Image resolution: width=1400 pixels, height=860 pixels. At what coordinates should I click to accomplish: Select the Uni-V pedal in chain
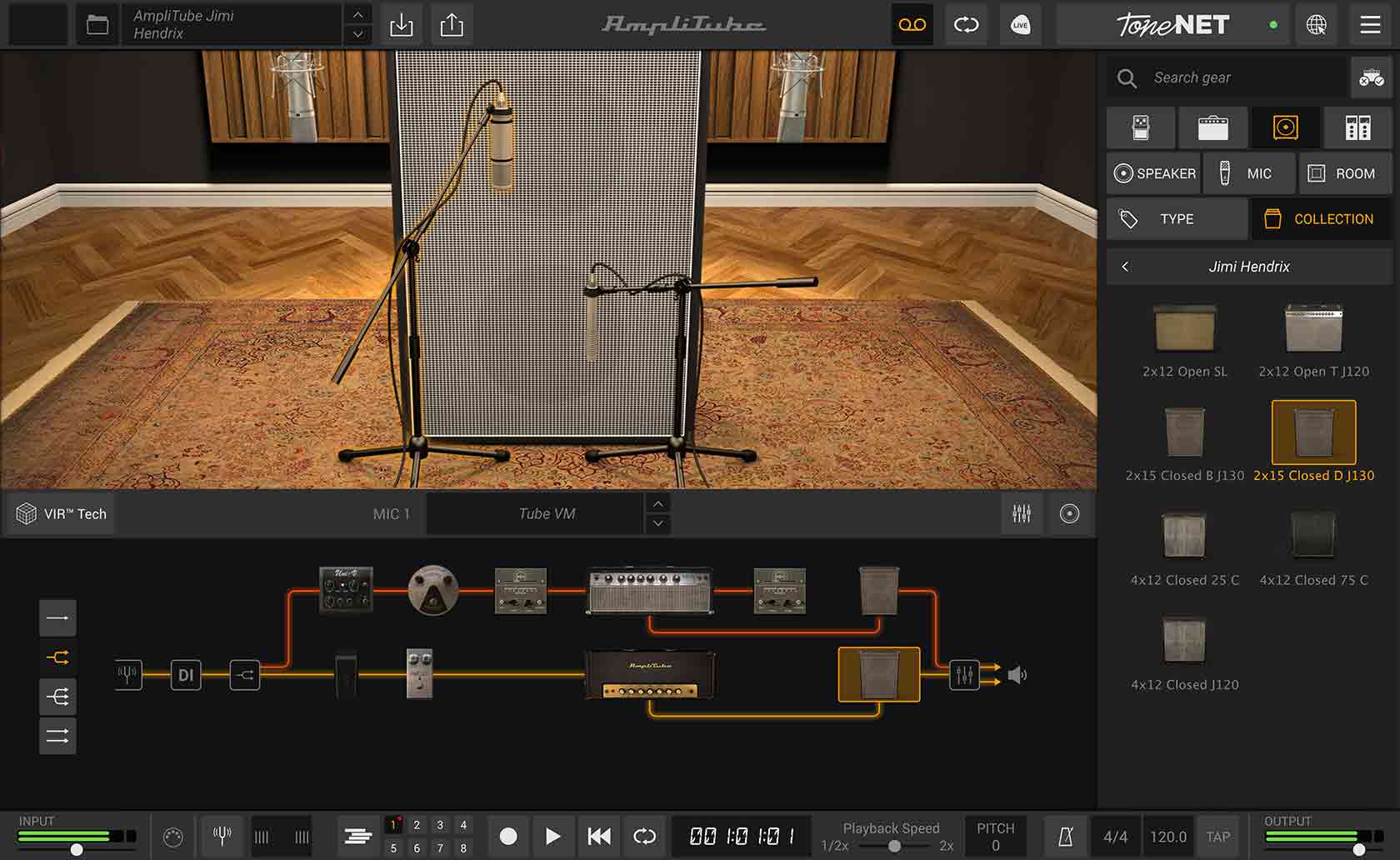346,590
